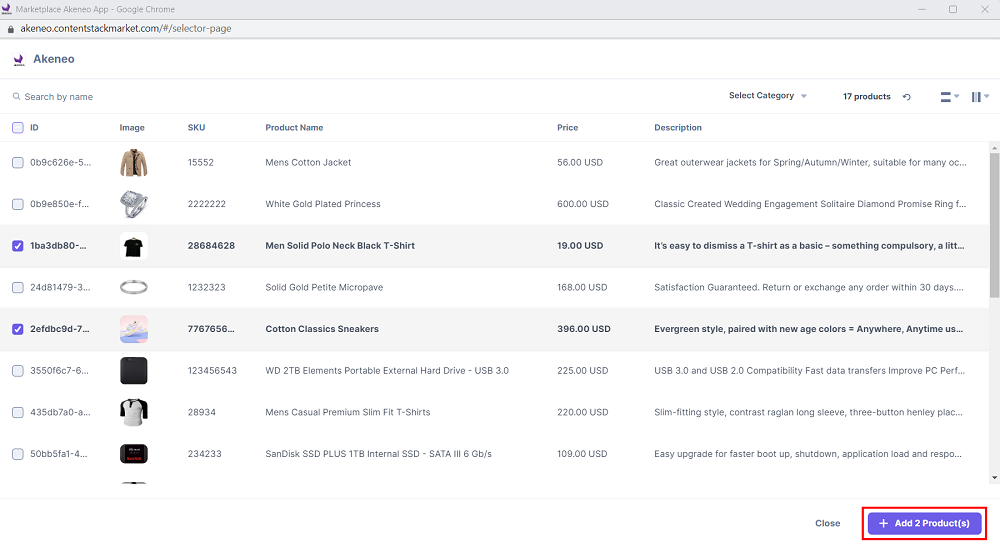This screenshot has height=558, width=1000.
Task: Click the lock icon in address bar
Action: click(x=10, y=29)
